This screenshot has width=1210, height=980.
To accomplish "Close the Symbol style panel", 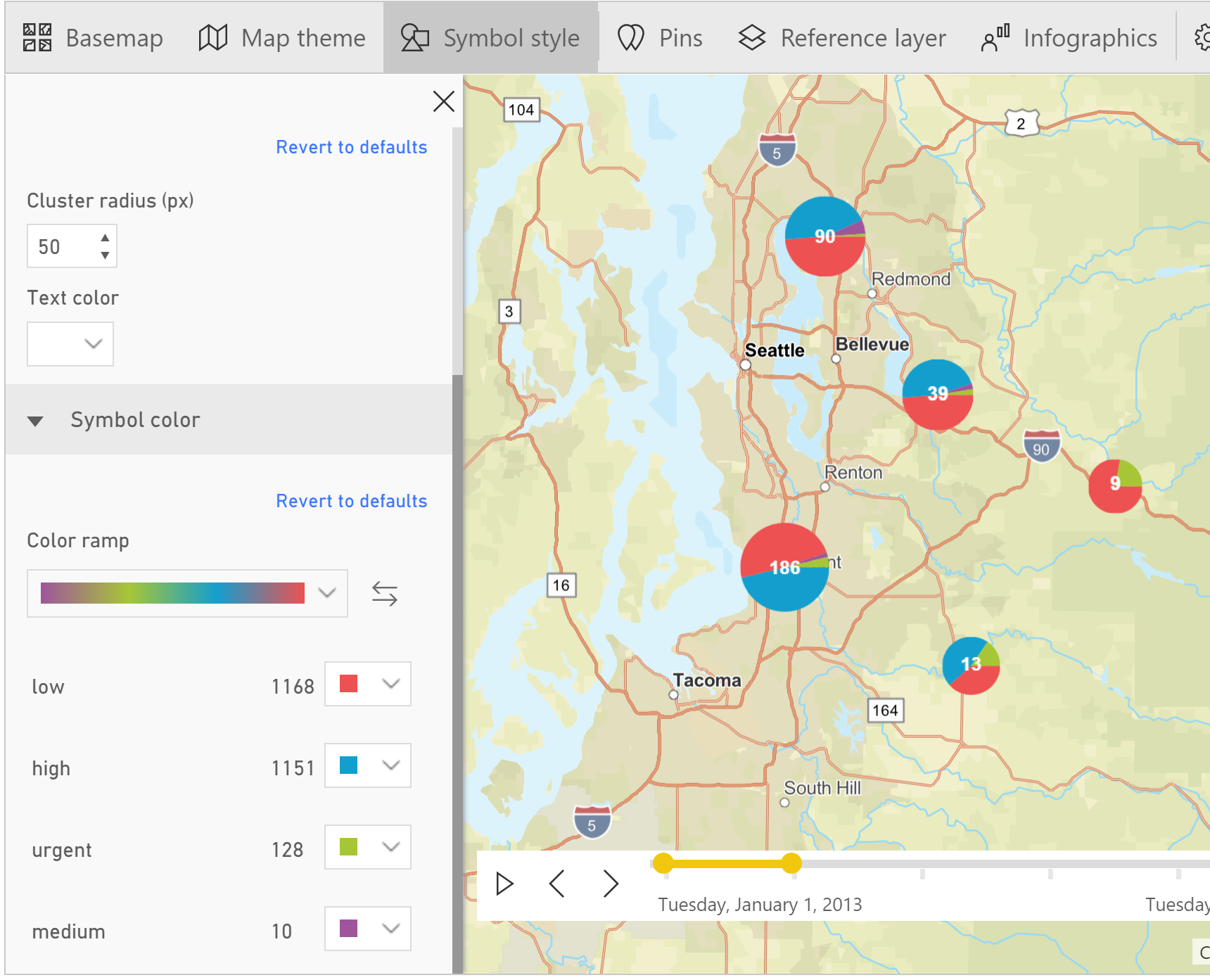I will click(444, 101).
